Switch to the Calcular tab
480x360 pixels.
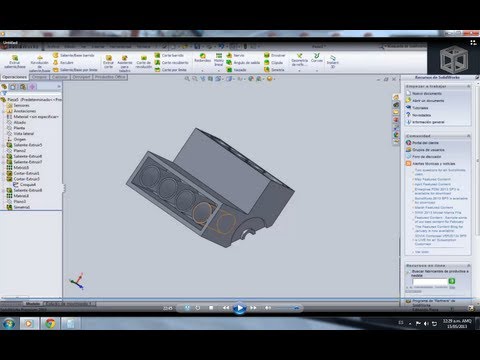pos(60,77)
